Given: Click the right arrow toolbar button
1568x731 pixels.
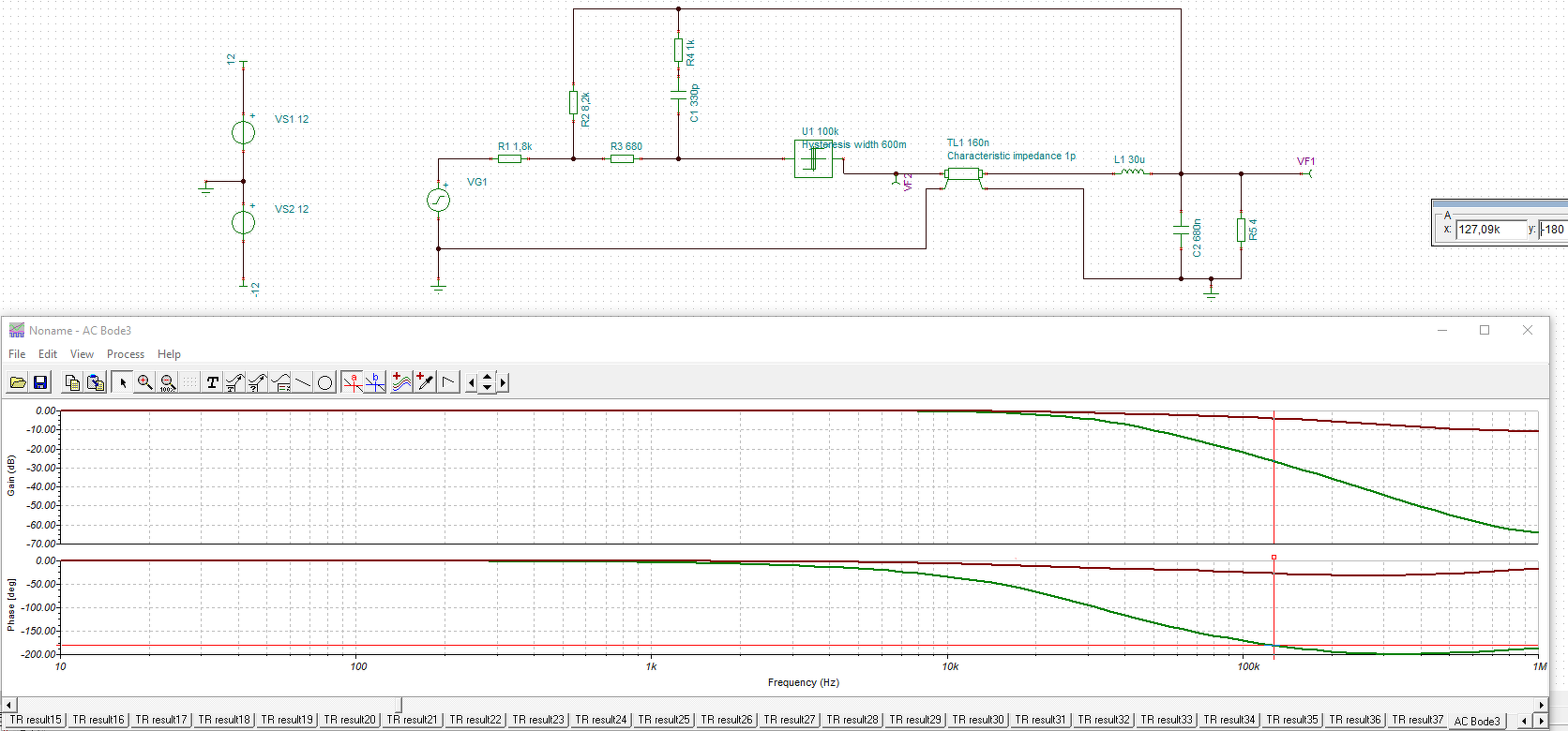Looking at the screenshot, I should (x=504, y=382).
